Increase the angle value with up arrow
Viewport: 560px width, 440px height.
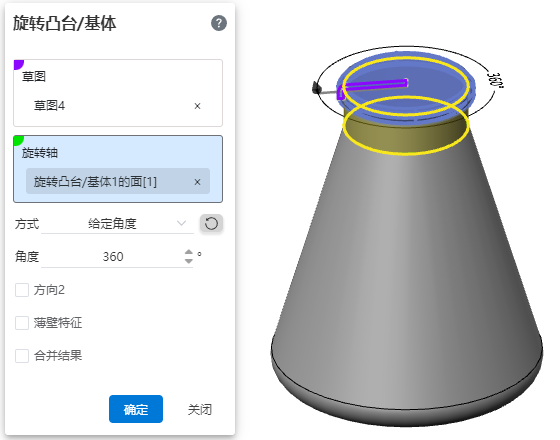coord(189,252)
